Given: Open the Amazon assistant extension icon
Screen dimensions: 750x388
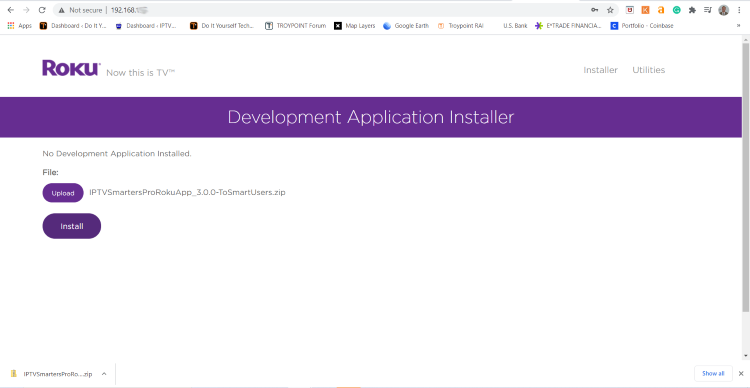Looking at the screenshot, I should [x=661, y=10].
